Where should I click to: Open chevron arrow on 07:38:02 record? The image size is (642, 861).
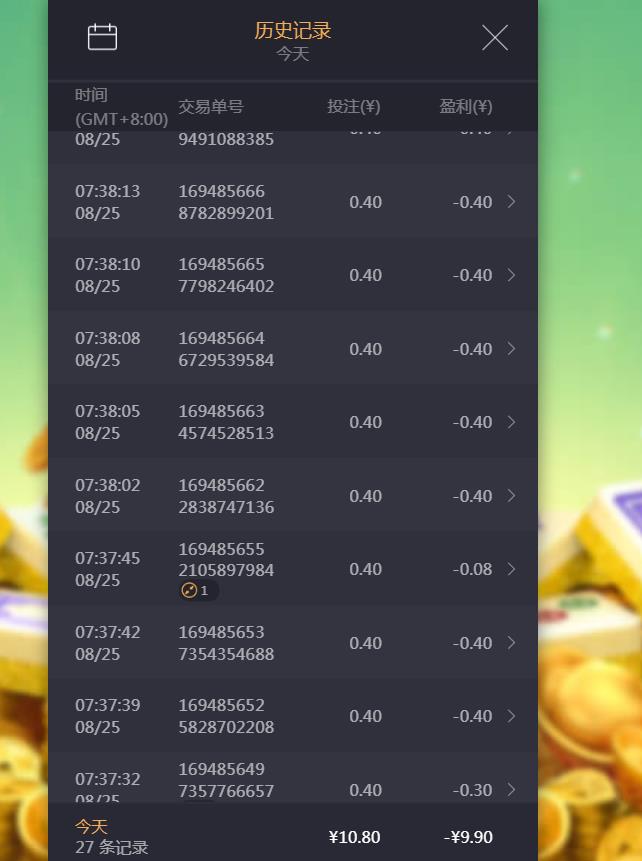(x=511, y=496)
